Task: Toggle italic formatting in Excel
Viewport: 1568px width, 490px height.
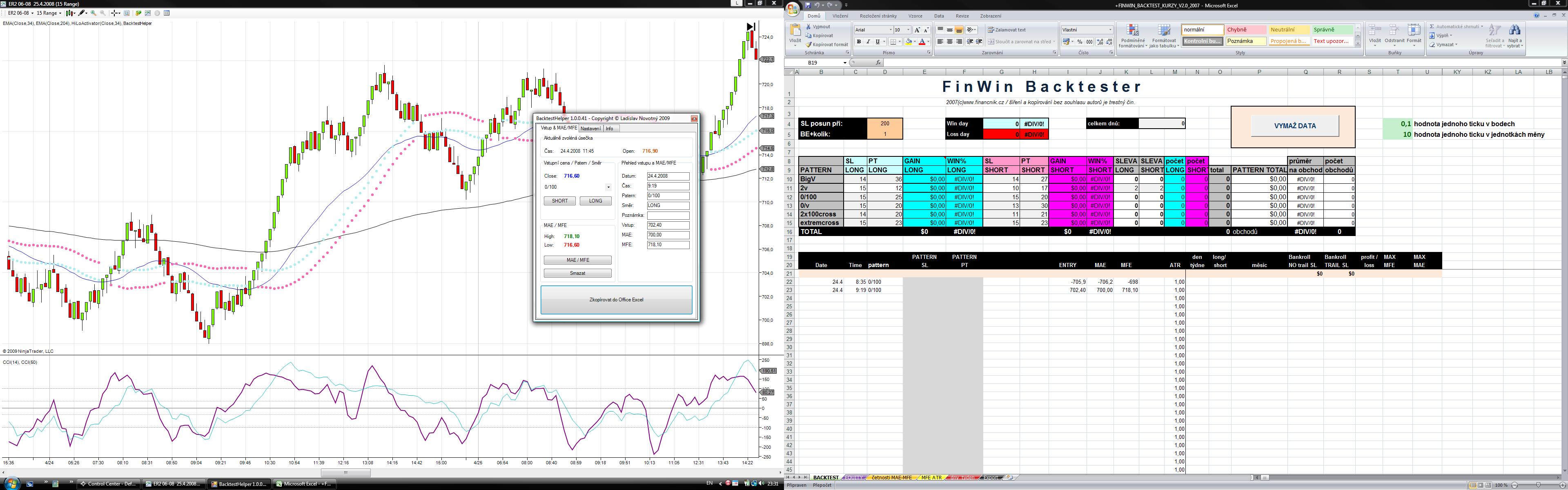Action: point(869,41)
